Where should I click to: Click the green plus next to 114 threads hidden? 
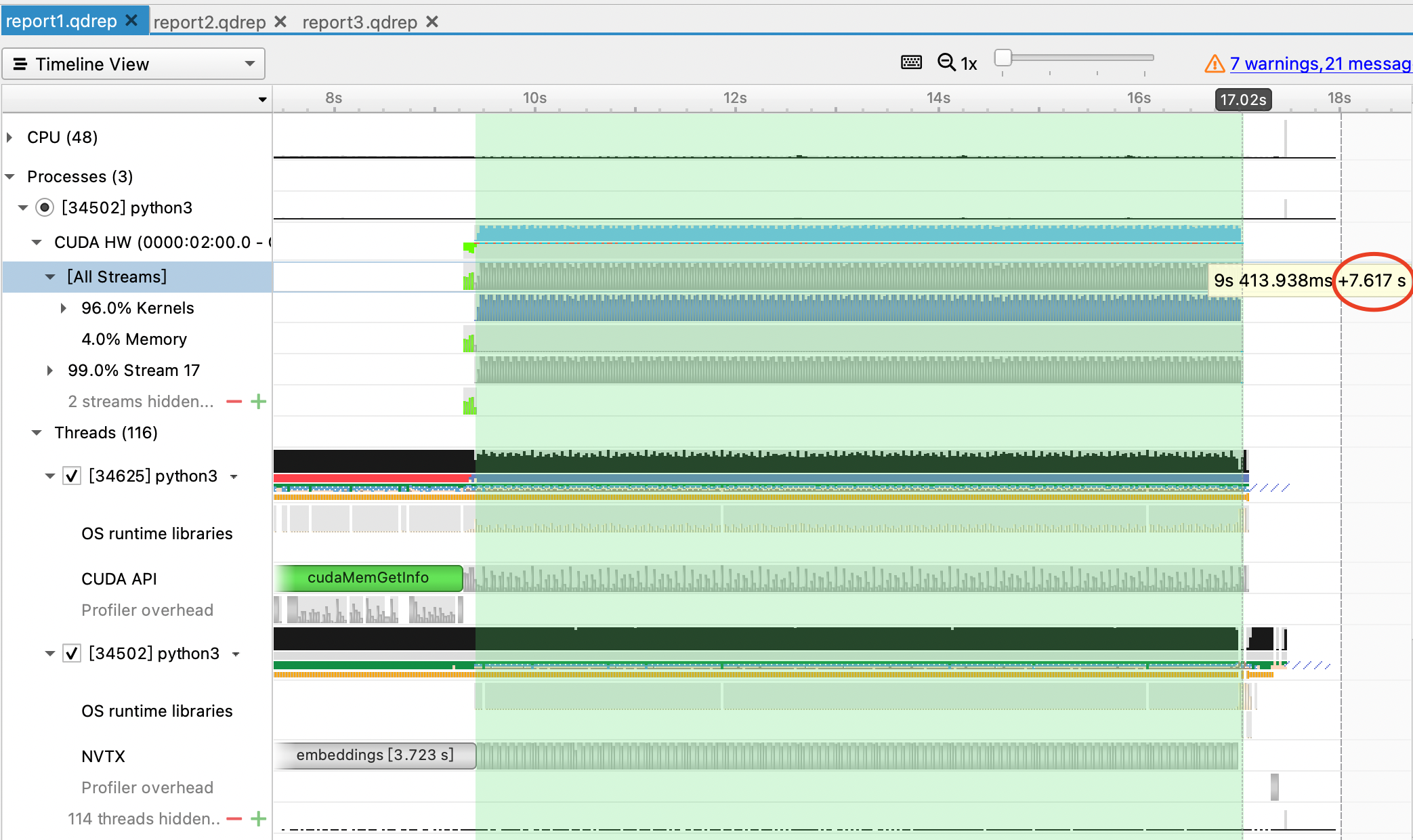click(258, 818)
